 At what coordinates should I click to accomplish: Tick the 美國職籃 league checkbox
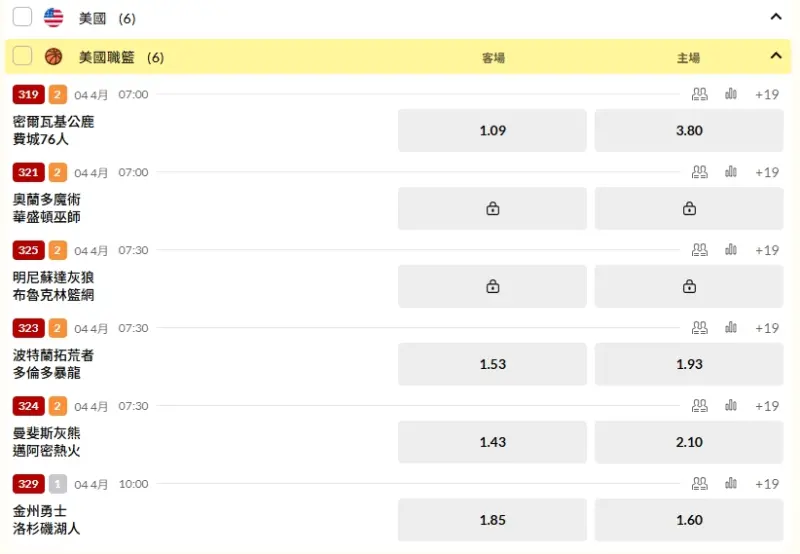click(22, 56)
